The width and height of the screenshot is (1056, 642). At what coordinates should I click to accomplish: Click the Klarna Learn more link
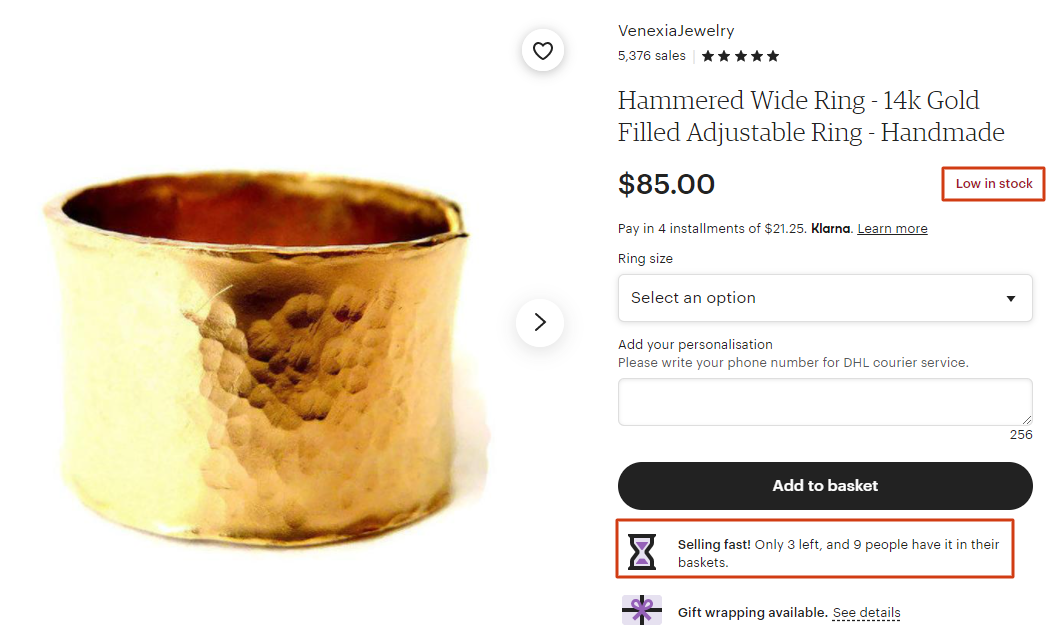[x=892, y=229]
